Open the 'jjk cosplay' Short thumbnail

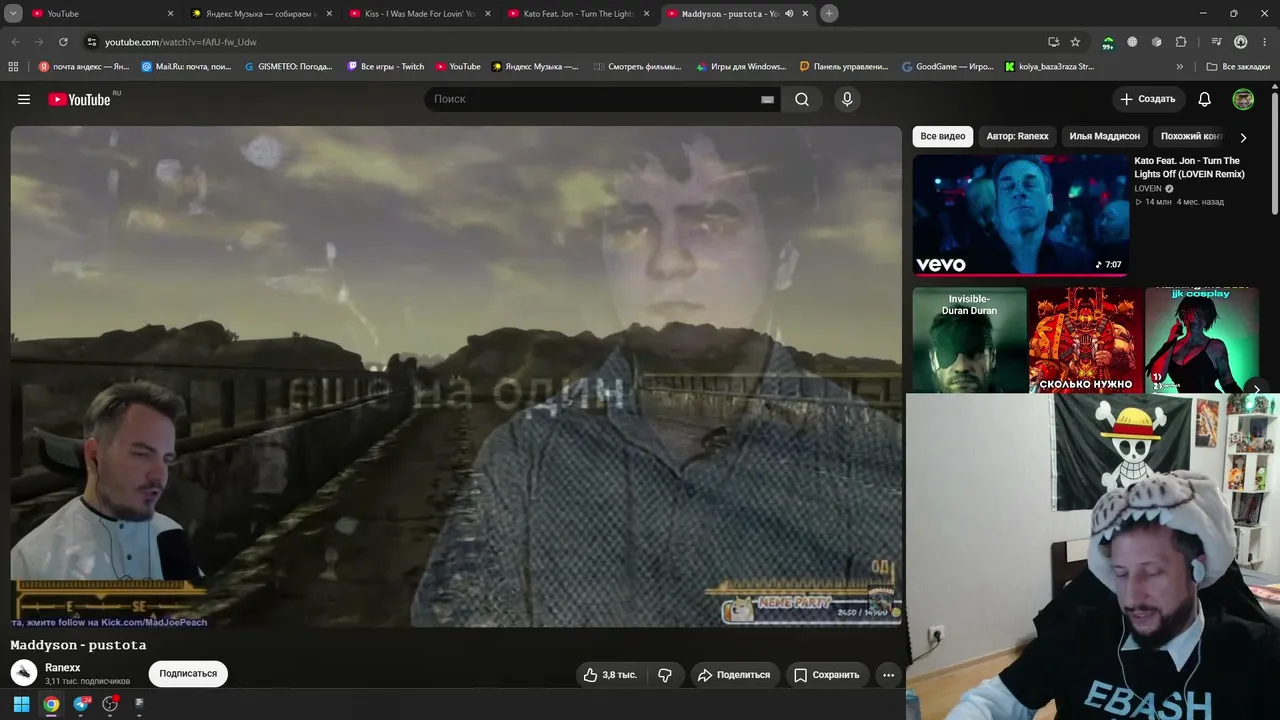point(1202,340)
